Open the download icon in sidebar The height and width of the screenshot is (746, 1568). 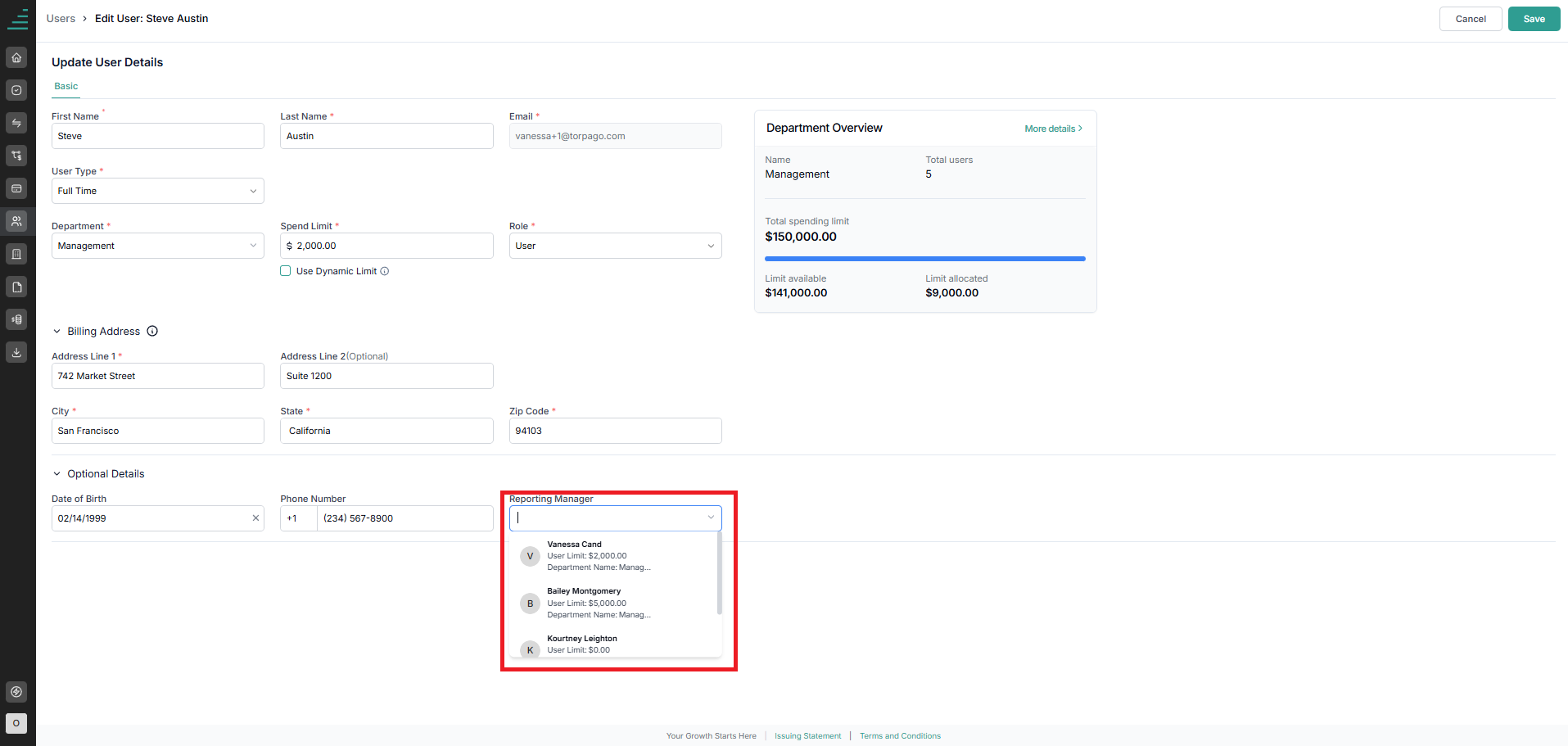tap(16, 352)
